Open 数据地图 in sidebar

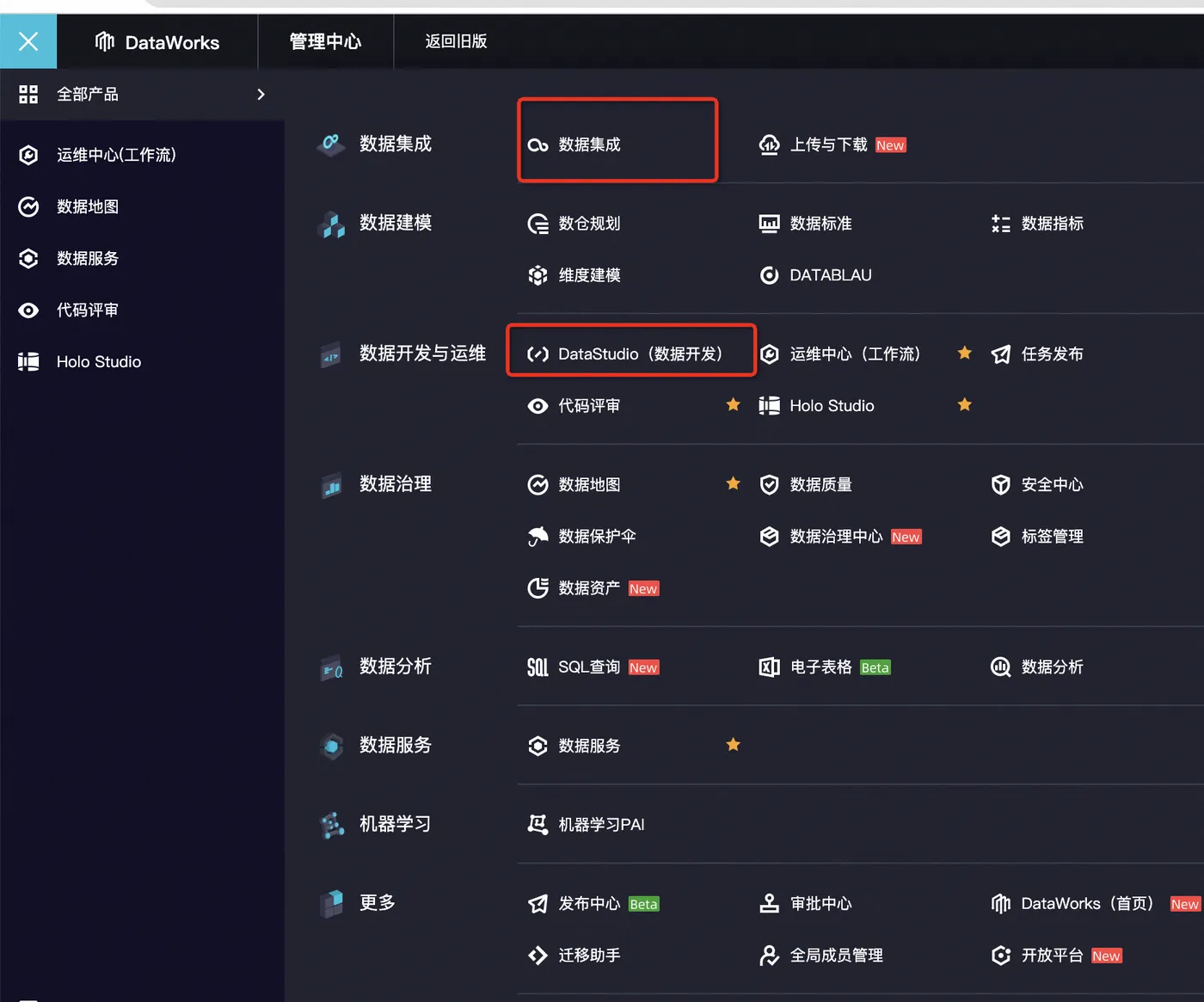88,206
